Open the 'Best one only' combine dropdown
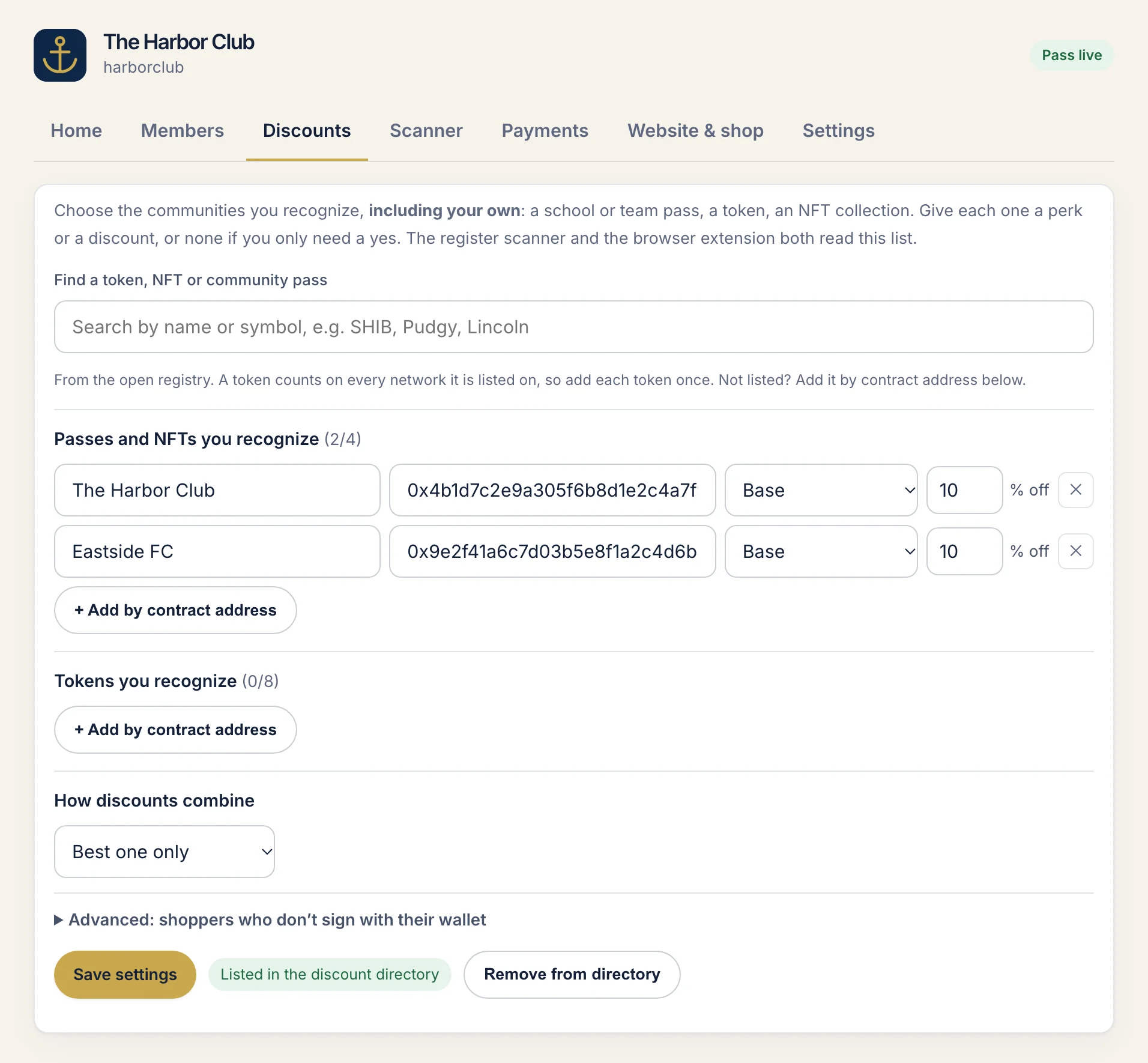This screenshot has height=1063, width=1148. click(165, 852)
